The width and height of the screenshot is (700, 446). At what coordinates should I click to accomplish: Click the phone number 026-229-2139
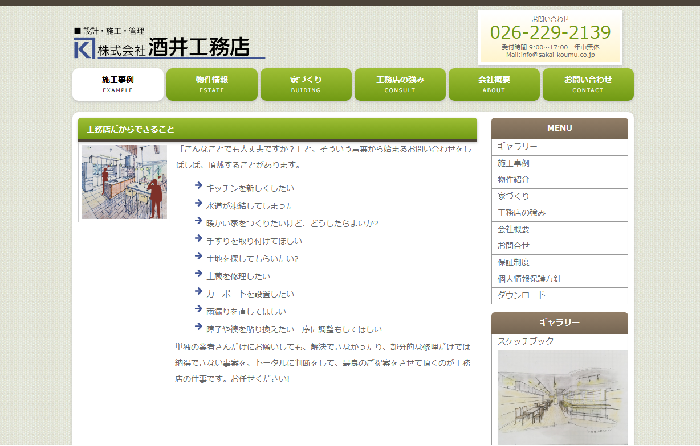tap(550, 33)
